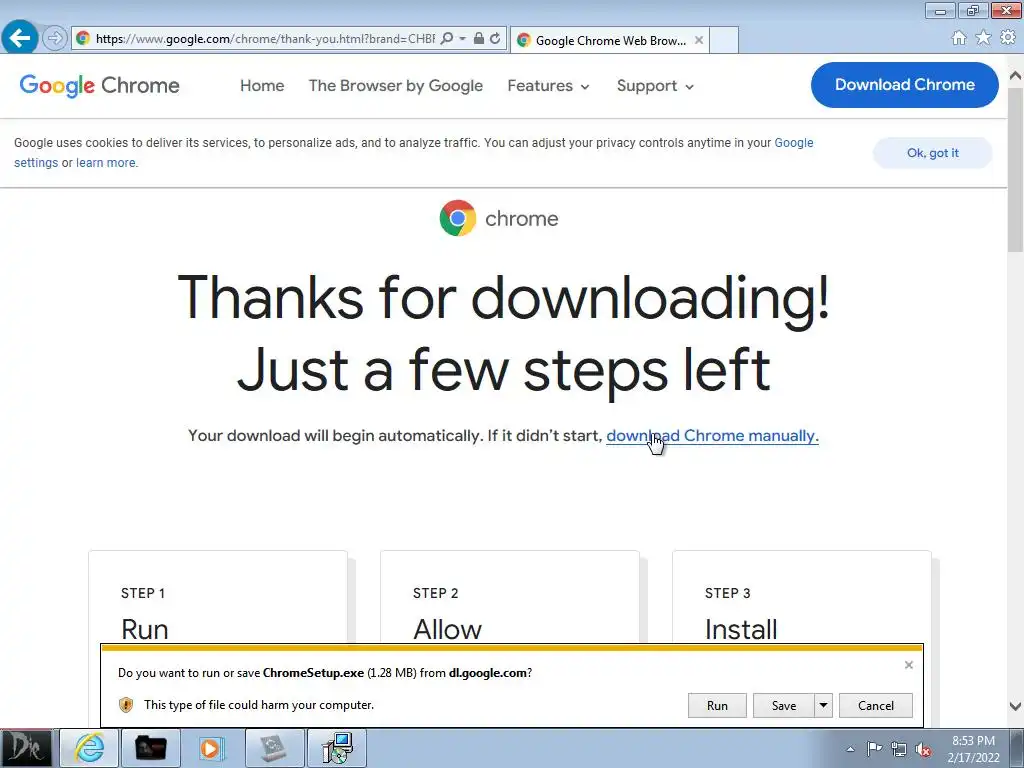Open the Google settings link

[x=793, y=143]
